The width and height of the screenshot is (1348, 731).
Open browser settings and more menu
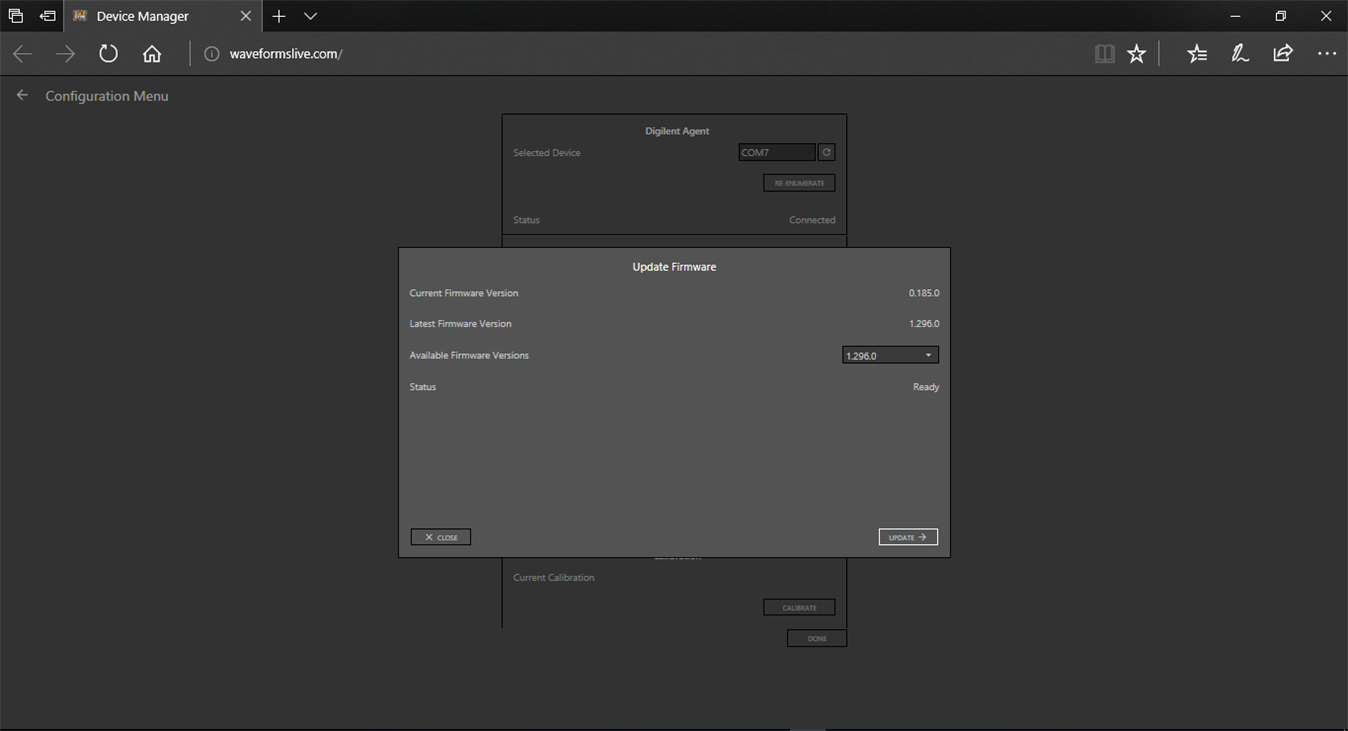click(x=1327, y=54)
